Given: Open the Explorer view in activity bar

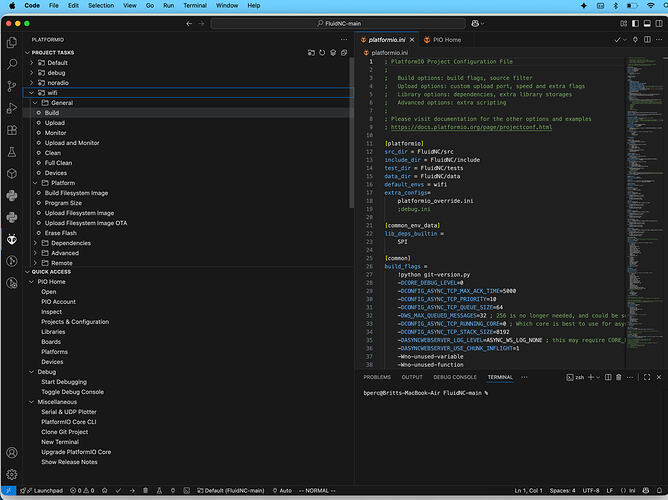Looking at the screenshot, I should pyautogui.click(x=12, y=42).
